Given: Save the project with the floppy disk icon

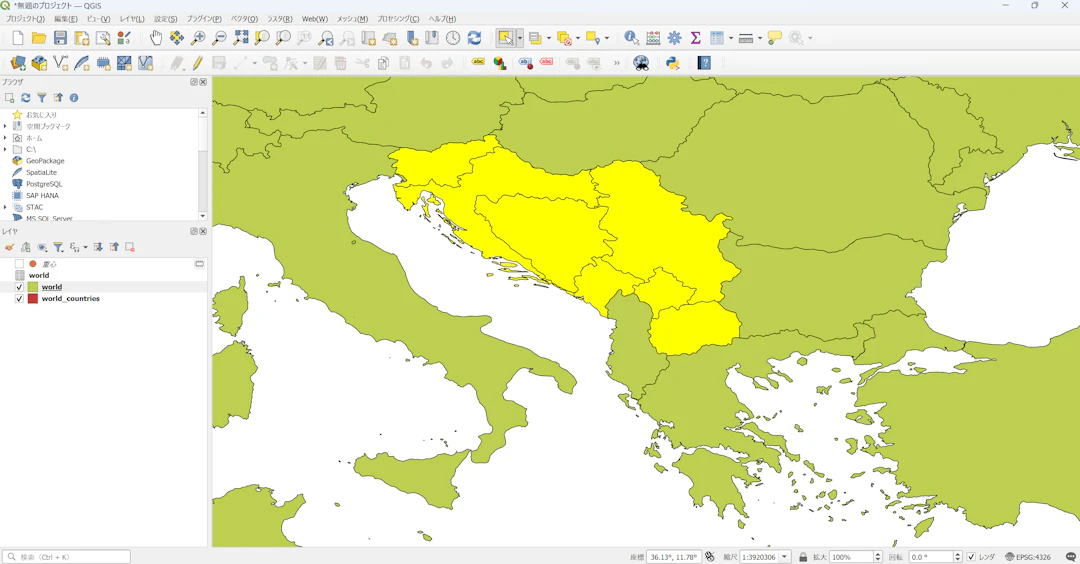Looking at the screenshot, I should pyautogui.click(x=61, y=38).
